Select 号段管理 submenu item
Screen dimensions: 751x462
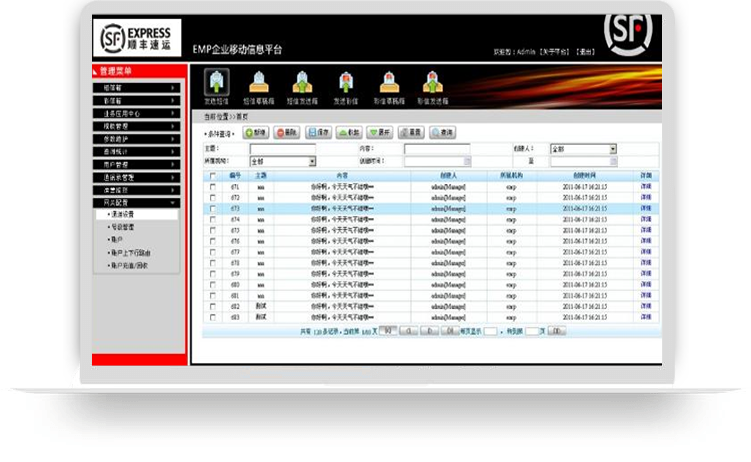pos(123,227)
